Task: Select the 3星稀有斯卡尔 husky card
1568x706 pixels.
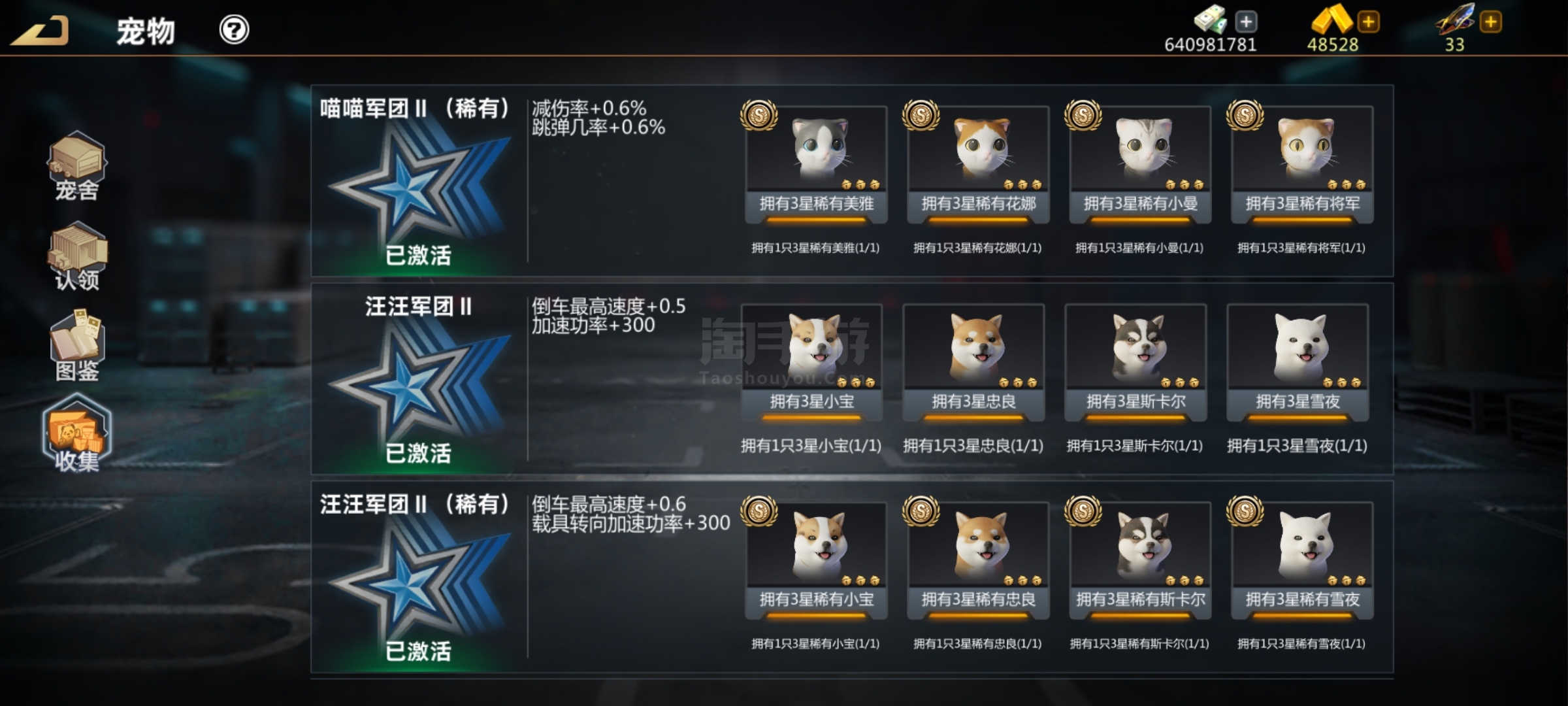Action: coord(1140,561)
